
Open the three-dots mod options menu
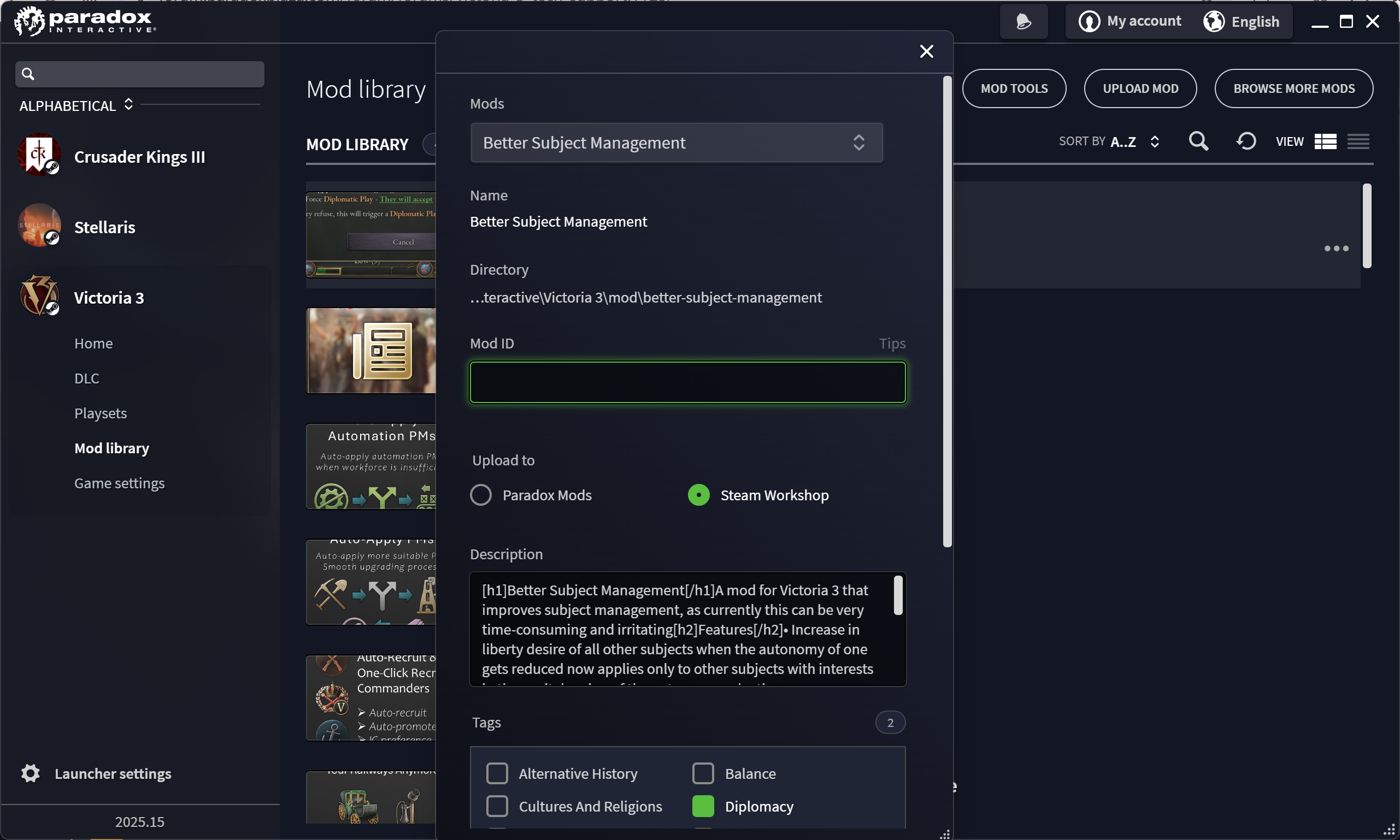[1337, 249]
